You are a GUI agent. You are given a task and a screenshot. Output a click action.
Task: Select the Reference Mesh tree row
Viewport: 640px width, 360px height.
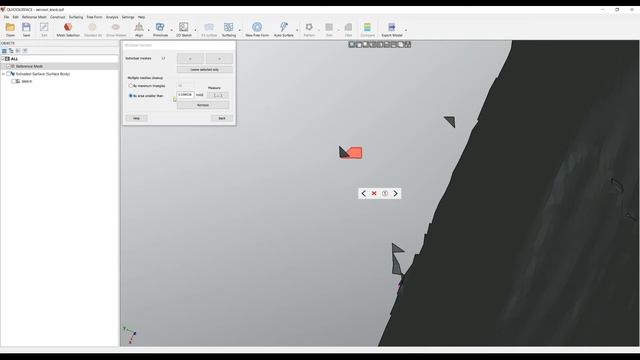point(60,66)
